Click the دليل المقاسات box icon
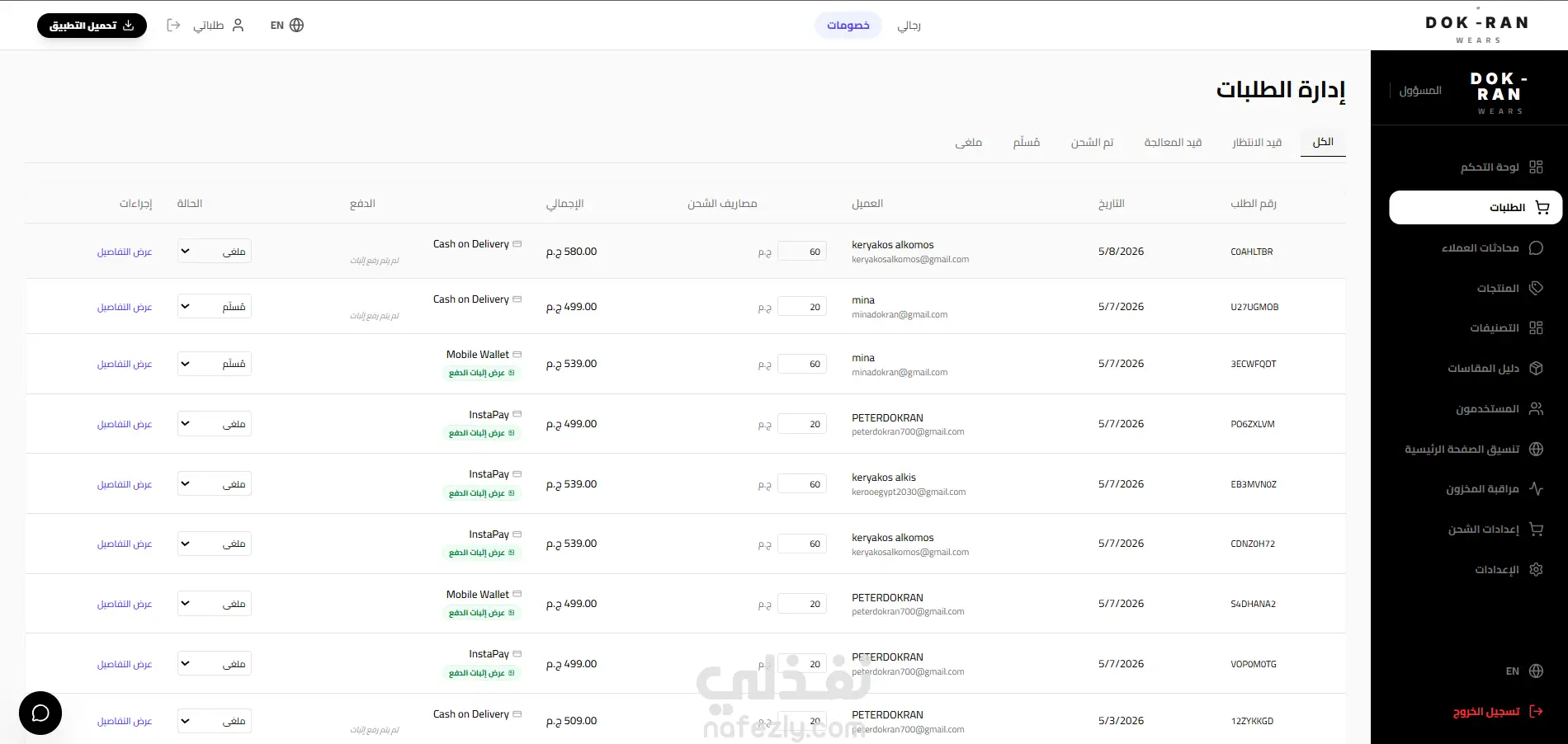 tap(1536, 368)
